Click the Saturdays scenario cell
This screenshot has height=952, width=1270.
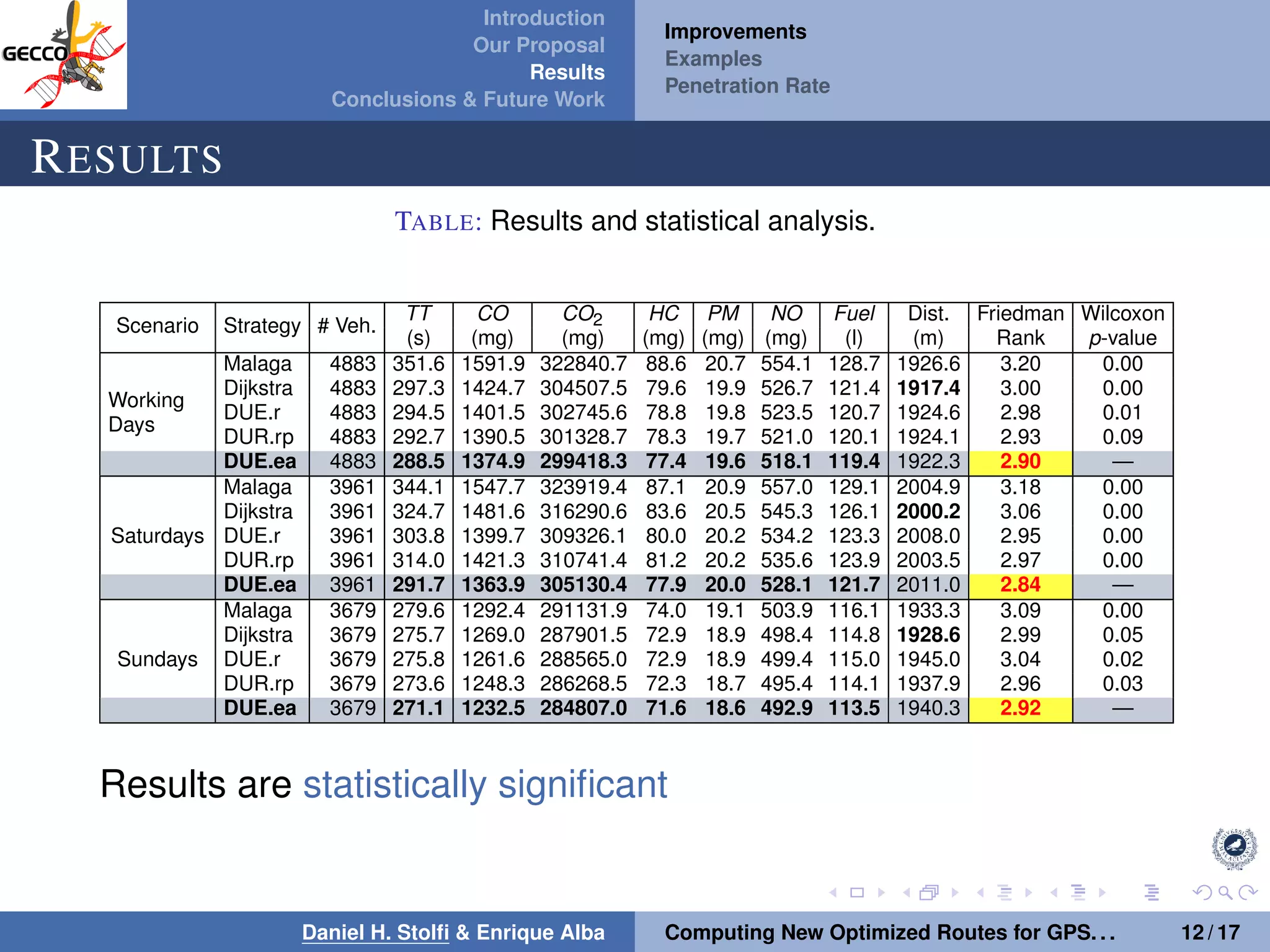[x=158, y=535]
